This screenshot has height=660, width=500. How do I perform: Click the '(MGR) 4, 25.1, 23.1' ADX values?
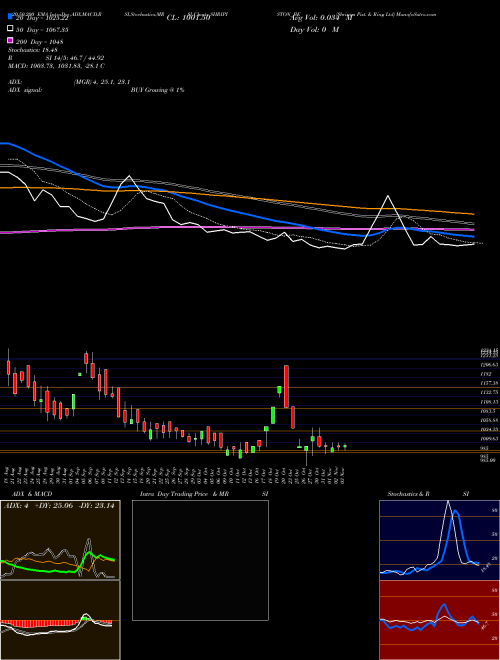tap(101, 82)
